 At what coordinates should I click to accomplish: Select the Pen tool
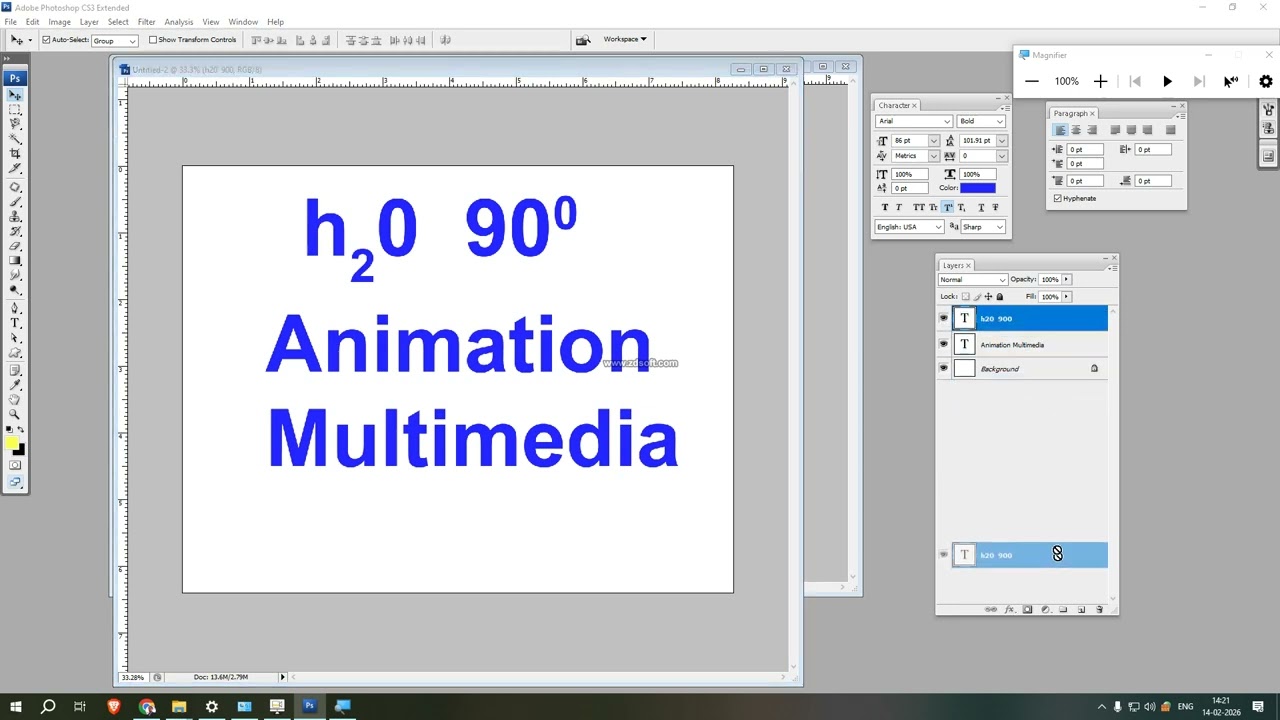pyautogui.click(x=15, y=308)
